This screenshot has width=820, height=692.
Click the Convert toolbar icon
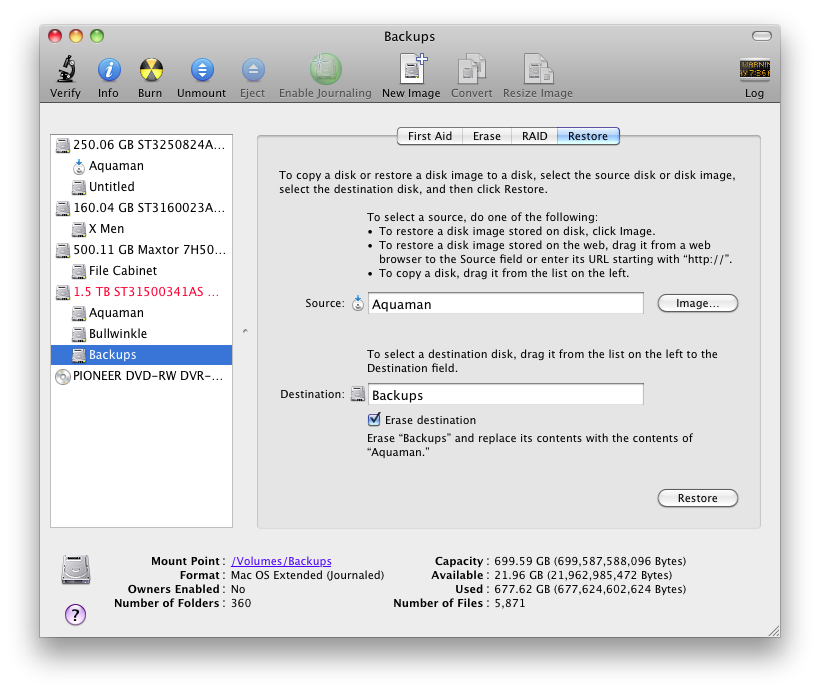click(x=471, y=69)
